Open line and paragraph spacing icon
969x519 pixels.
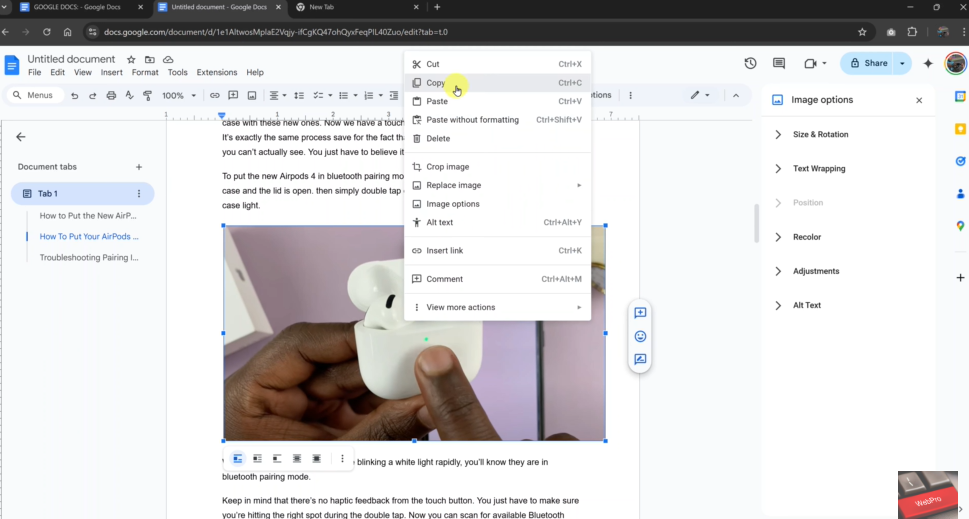point(299,96)
